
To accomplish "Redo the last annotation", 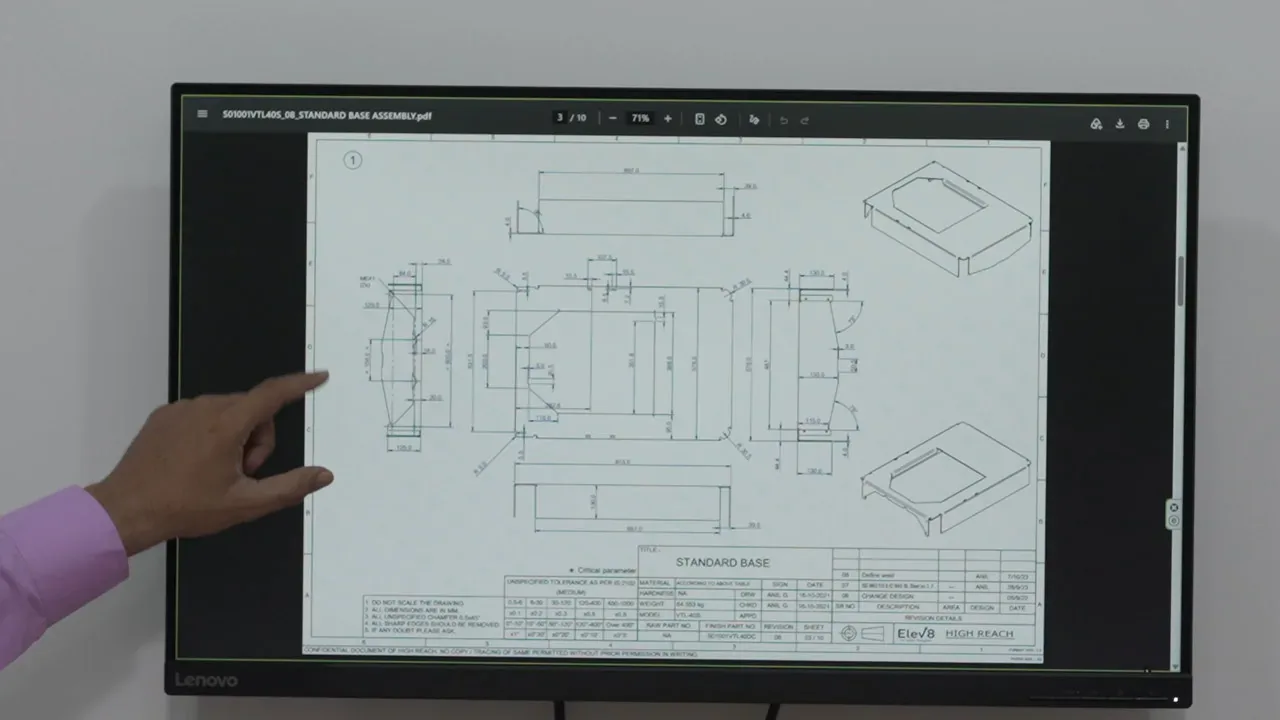I will 805,120.
